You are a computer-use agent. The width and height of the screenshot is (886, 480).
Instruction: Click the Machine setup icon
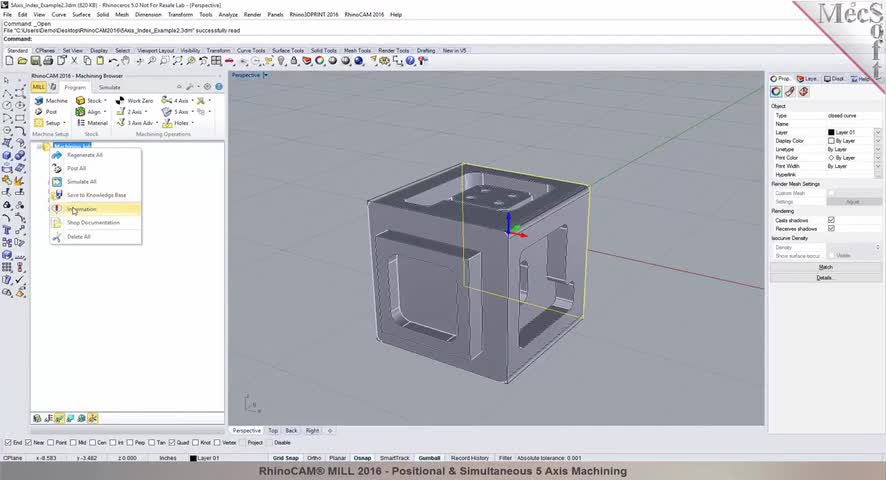click(39, 101)
